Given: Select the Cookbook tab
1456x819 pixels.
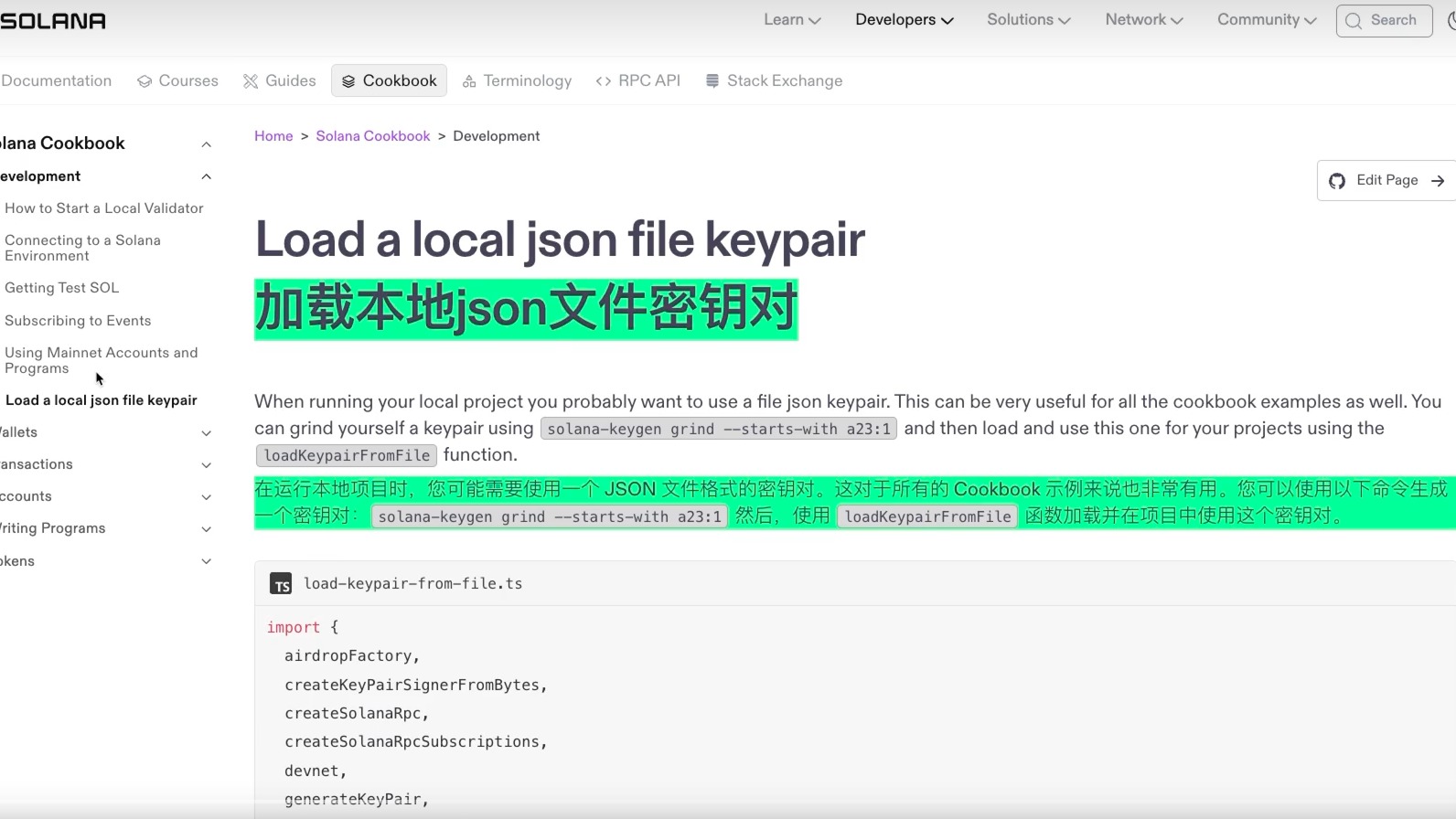Looking at the screenshot, I should pos(389,80).
